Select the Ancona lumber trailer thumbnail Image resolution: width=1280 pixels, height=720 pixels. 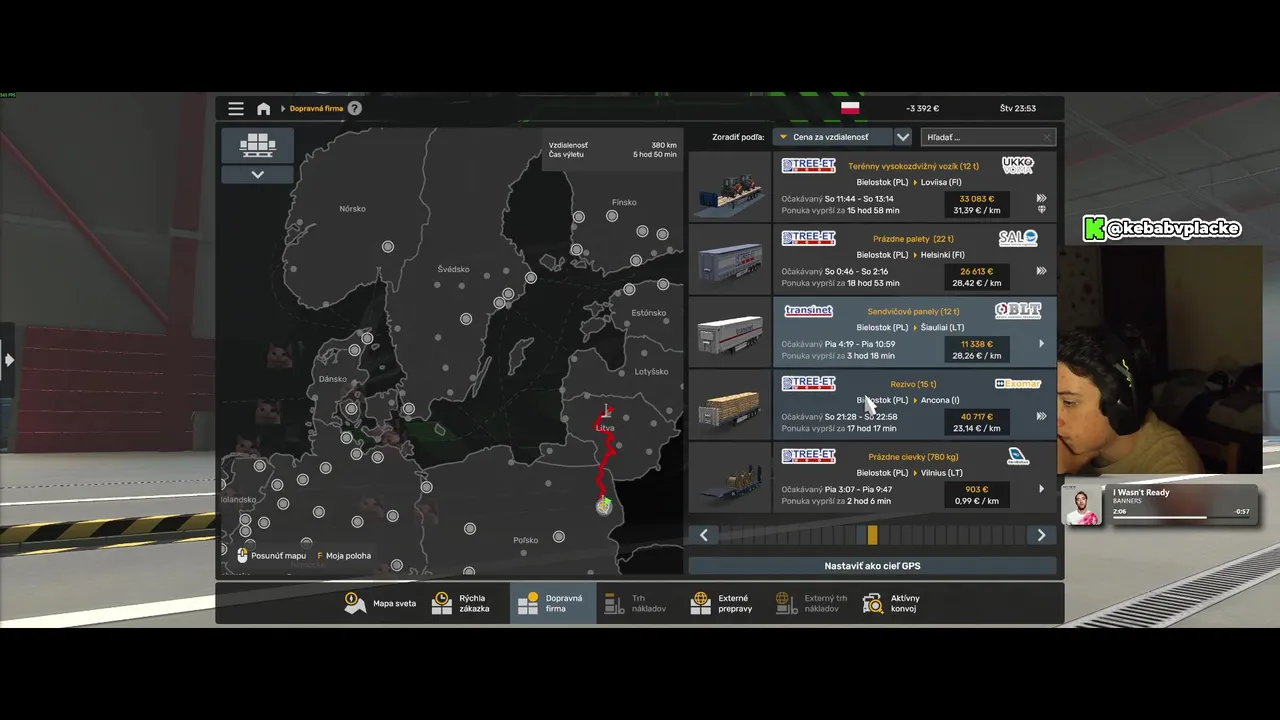pos(730,405)
